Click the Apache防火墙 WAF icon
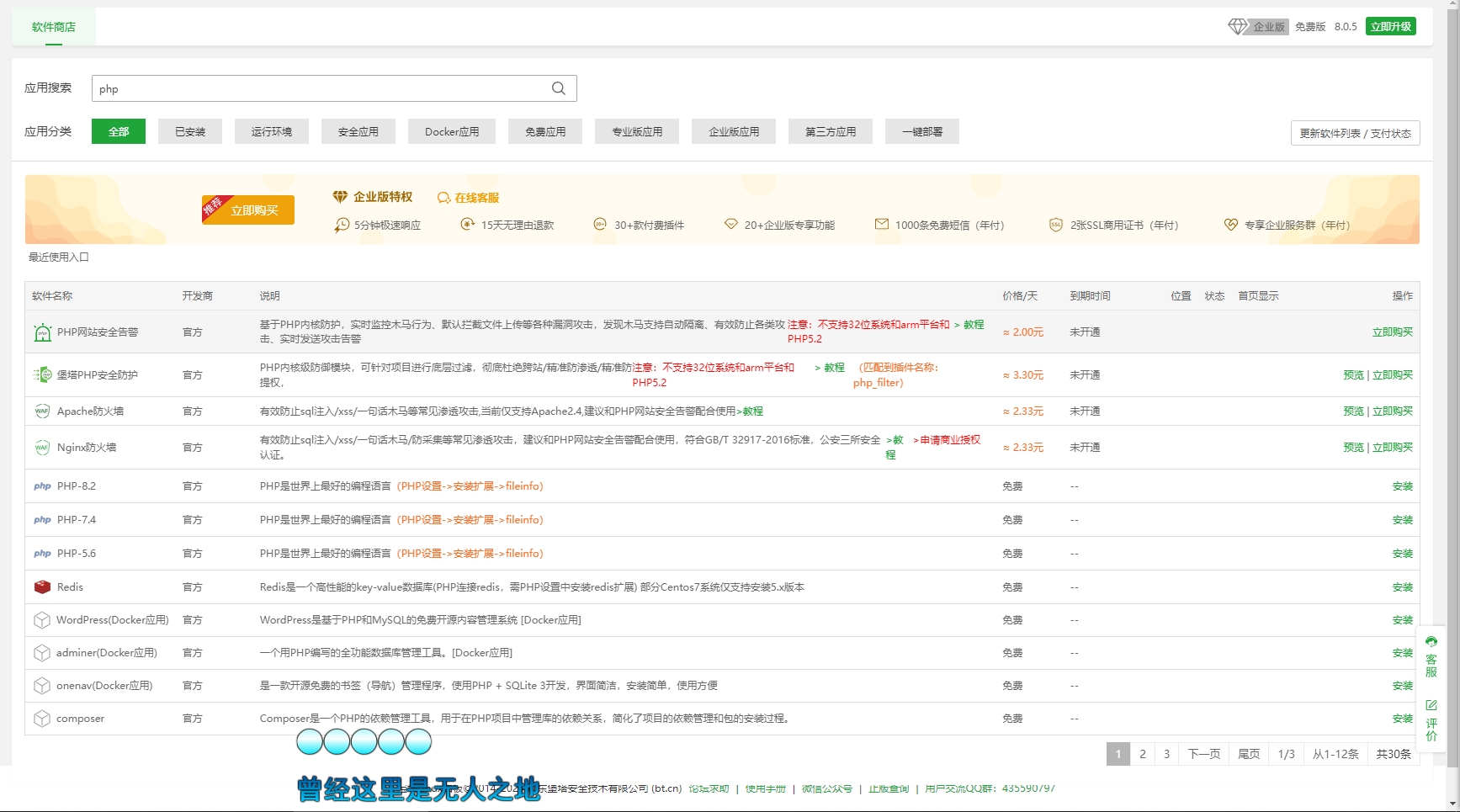This screenshot has height=812, width=1460. (42, 411)
